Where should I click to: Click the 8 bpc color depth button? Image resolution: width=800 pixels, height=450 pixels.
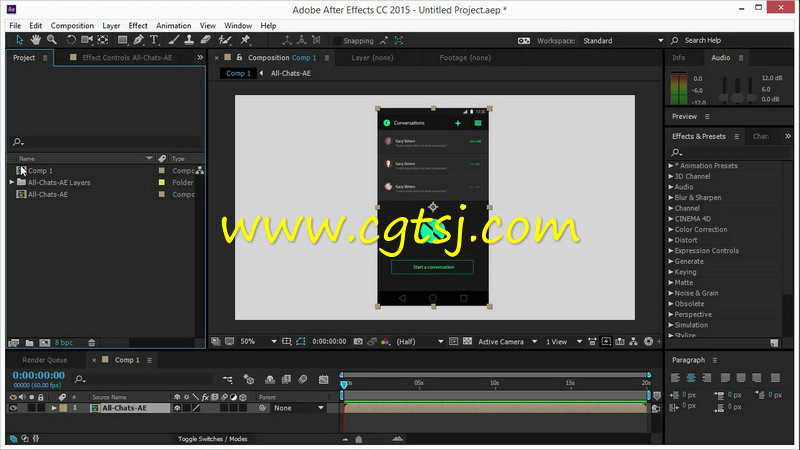tap(64, 343)
